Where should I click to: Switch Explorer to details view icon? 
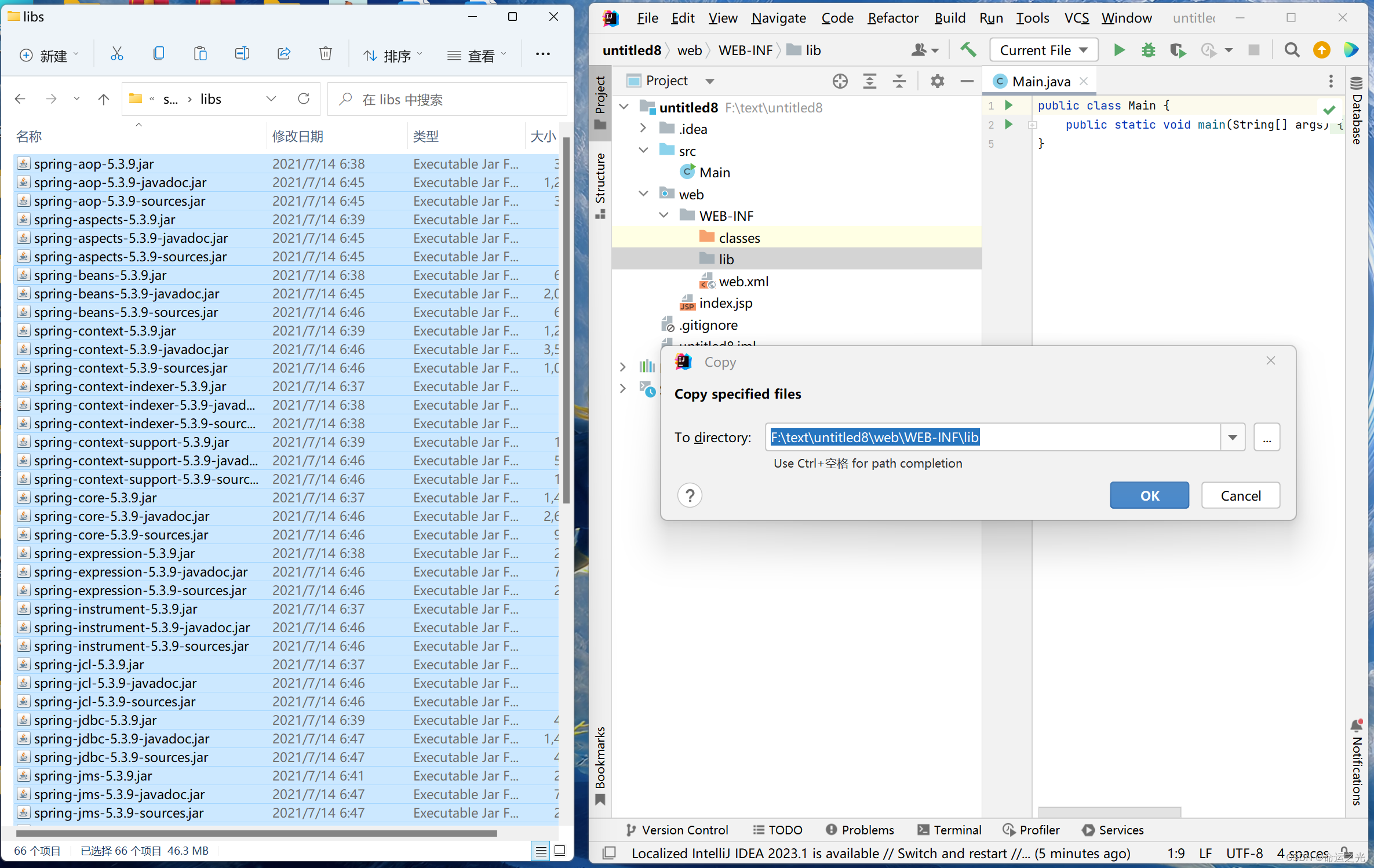[x=541, y=851]
